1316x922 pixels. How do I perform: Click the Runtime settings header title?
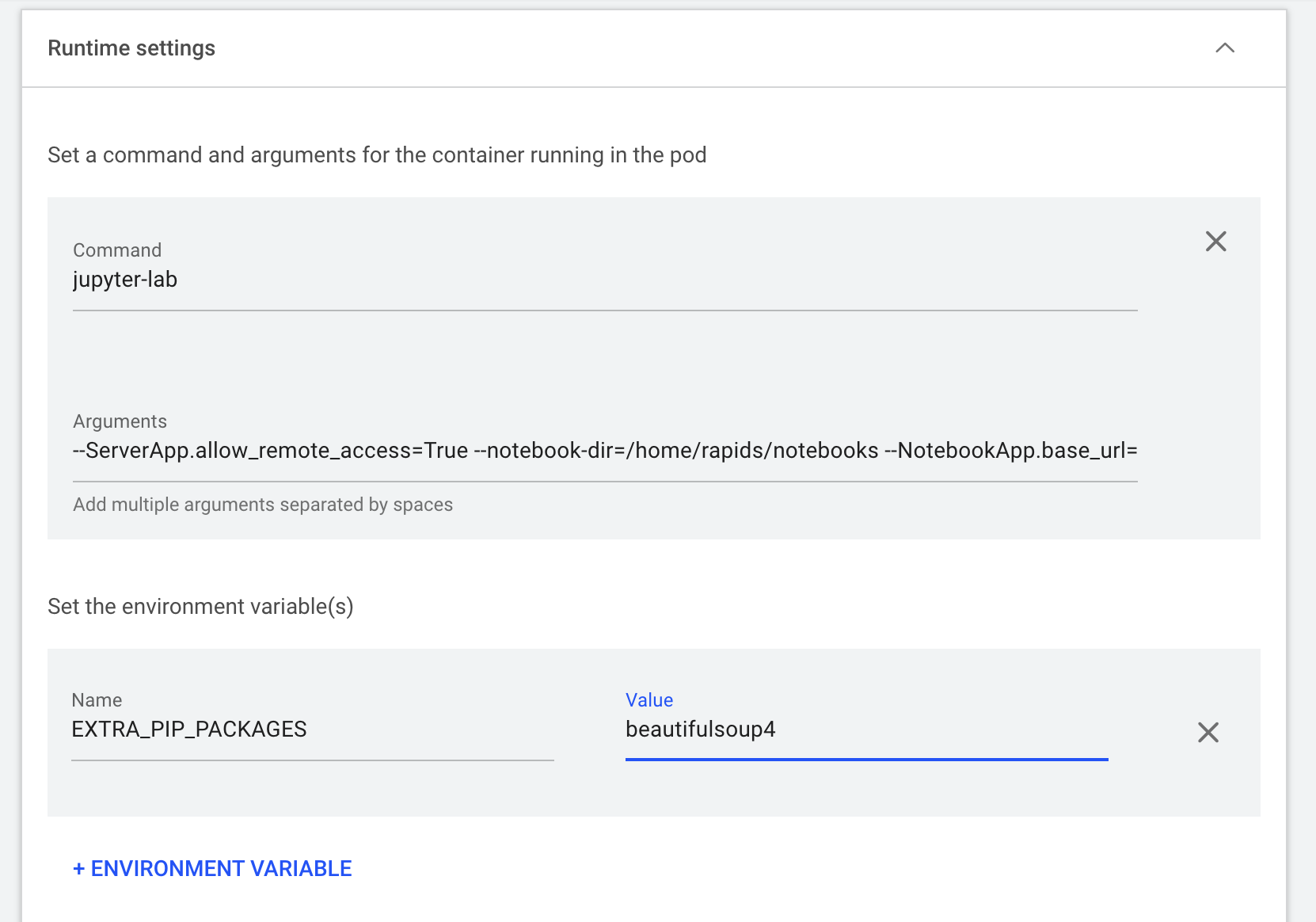coord(131,48)
